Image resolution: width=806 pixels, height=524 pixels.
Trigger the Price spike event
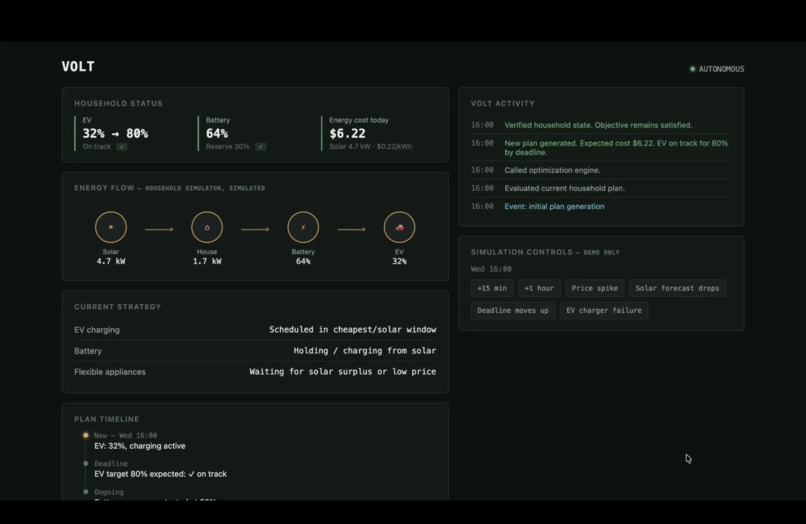595,288
